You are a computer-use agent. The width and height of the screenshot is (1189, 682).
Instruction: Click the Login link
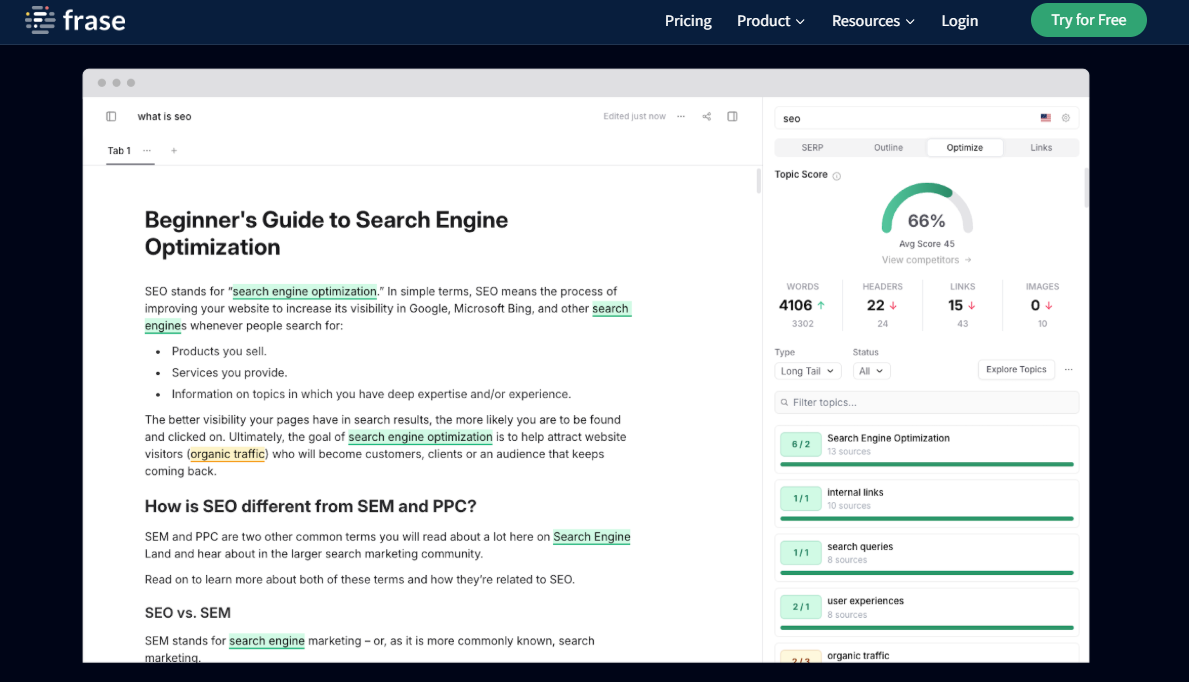pyautogui.click(x=959, y=21)
